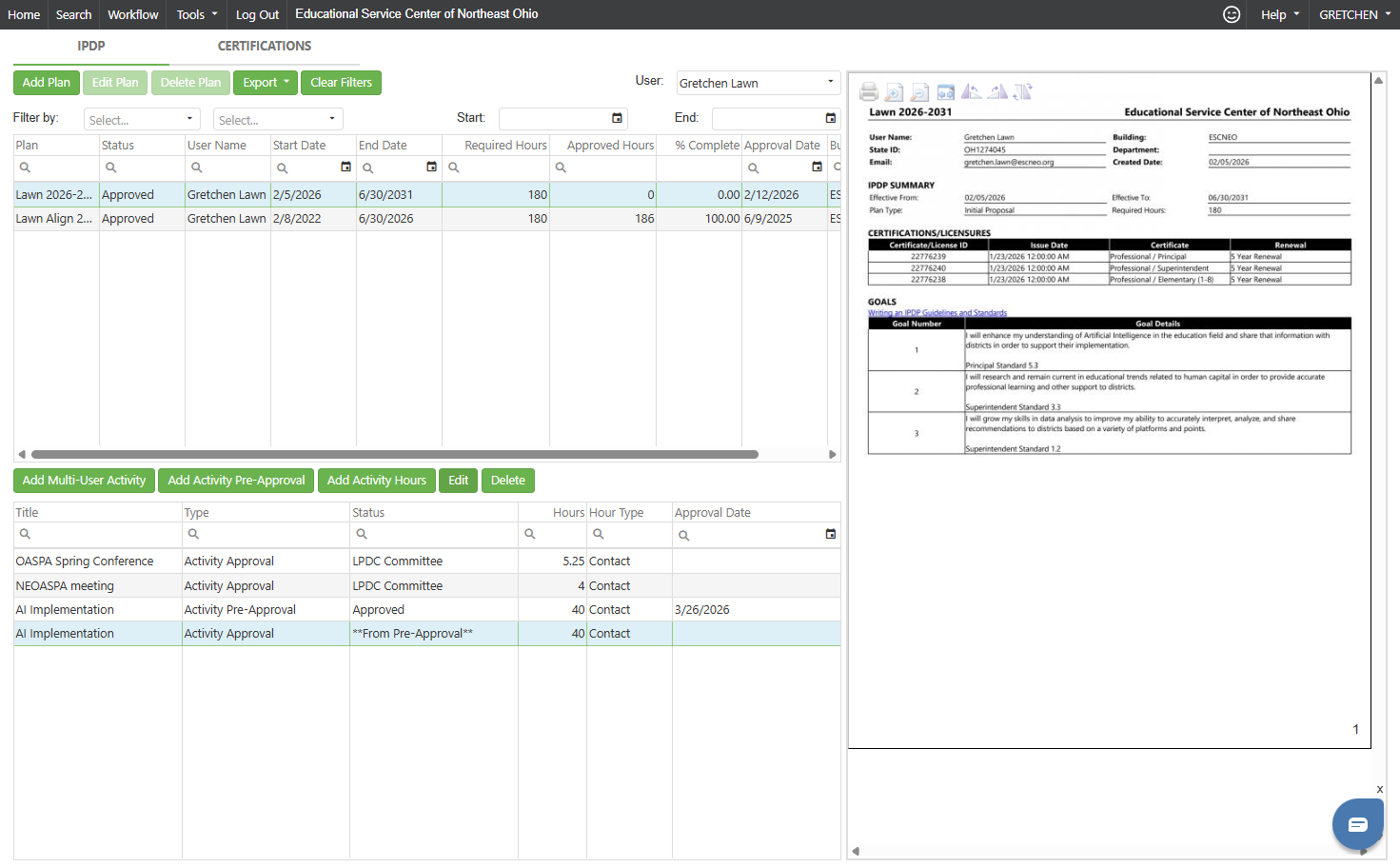The image size is (1400, 867).
Task: Click the plans grid horizontal scrollbar
Action: click(x=395, y=455)
